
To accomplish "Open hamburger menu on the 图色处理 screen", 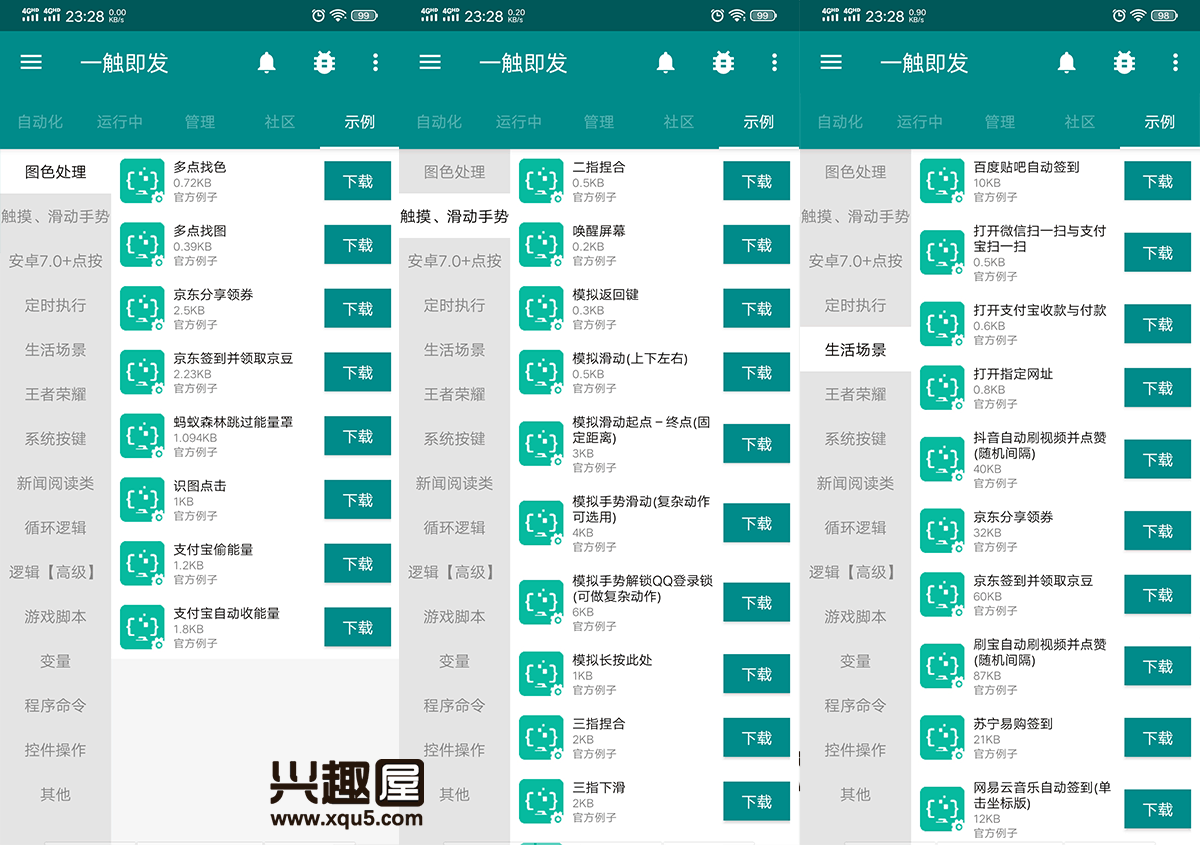I will (31, 62).
